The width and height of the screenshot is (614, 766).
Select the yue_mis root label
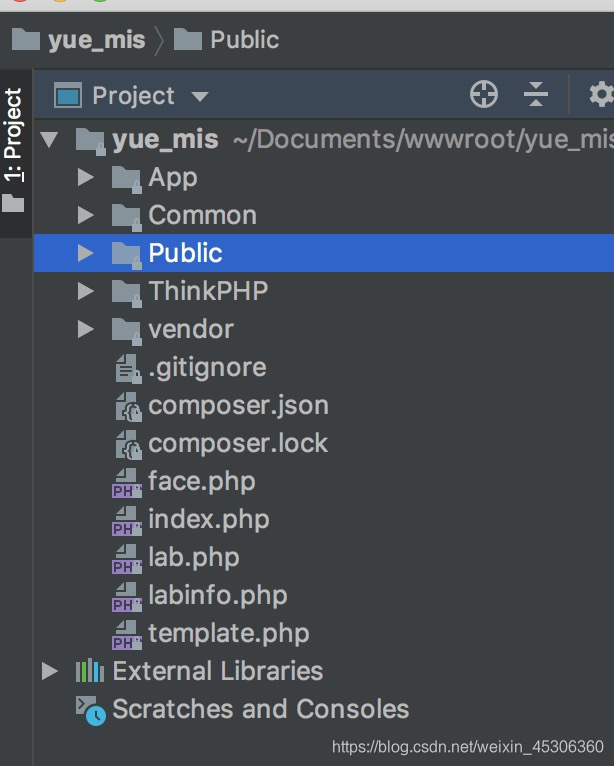coord(165,140)
